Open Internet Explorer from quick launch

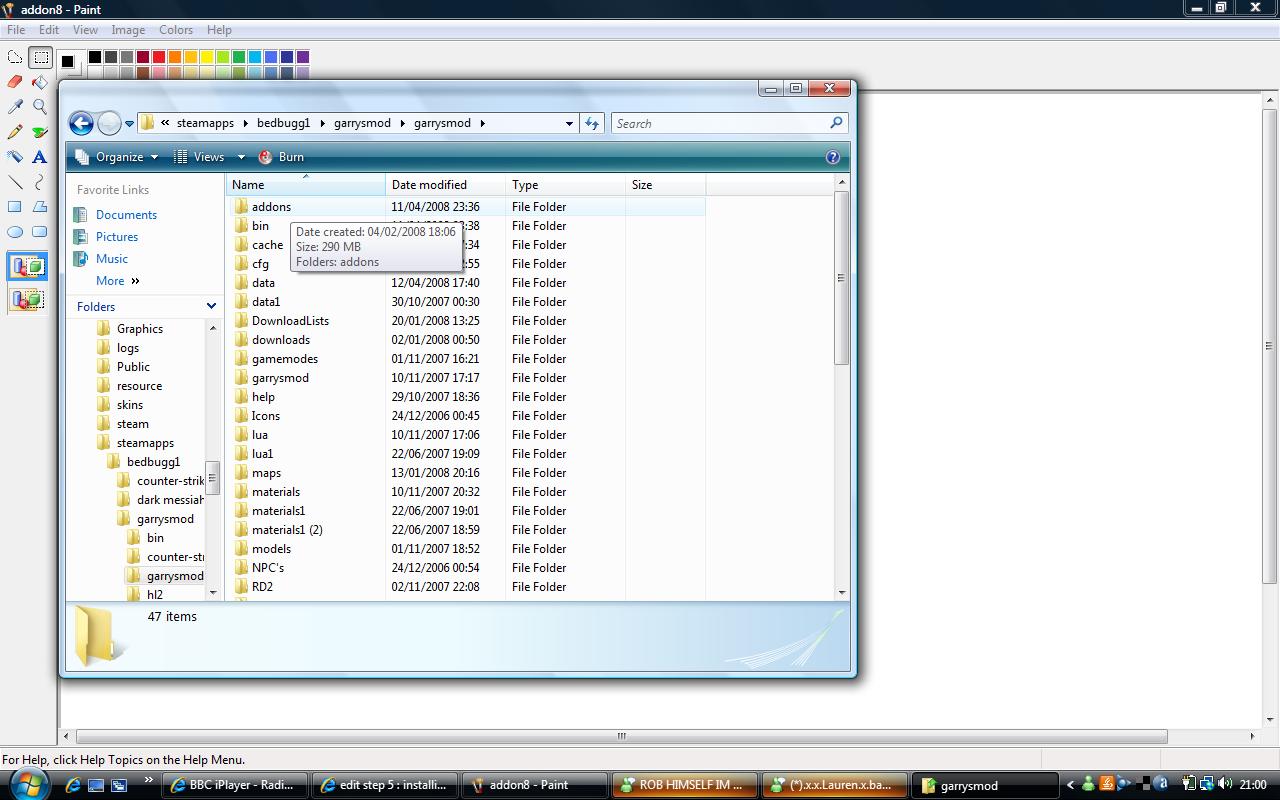point(73,785)
